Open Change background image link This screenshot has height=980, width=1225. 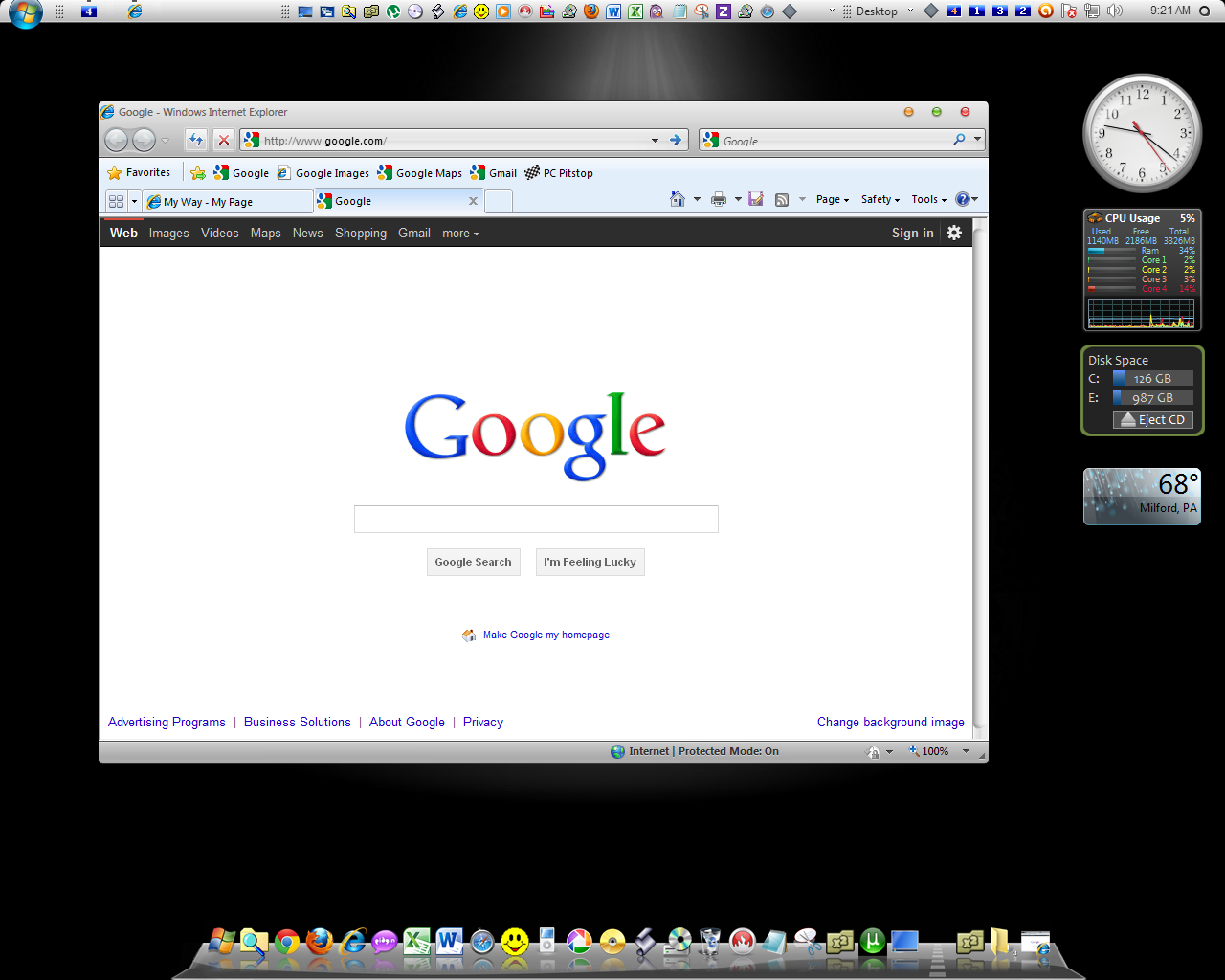point(891,722)
